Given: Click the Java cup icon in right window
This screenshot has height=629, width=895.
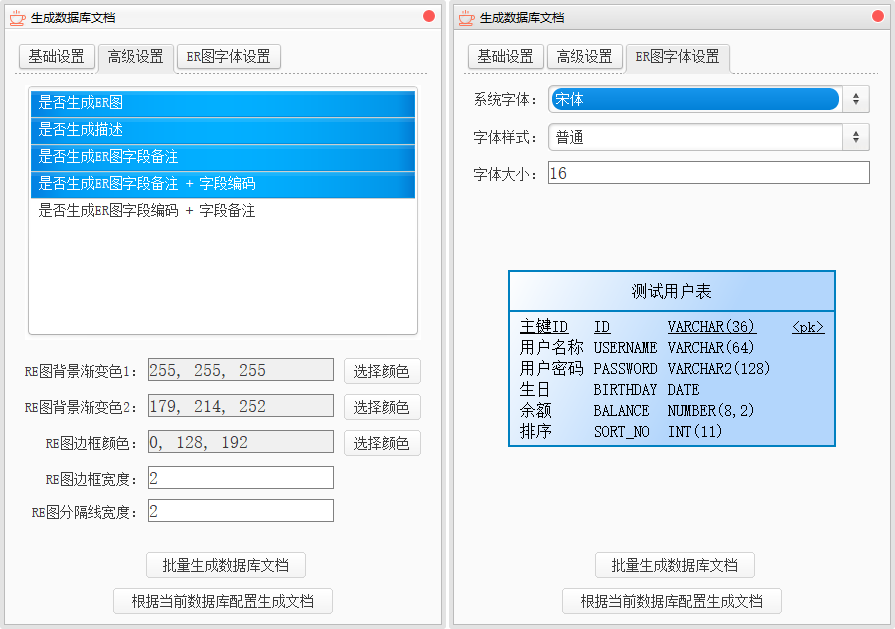Looking at the screenshot, I should [x=466, y=18].
